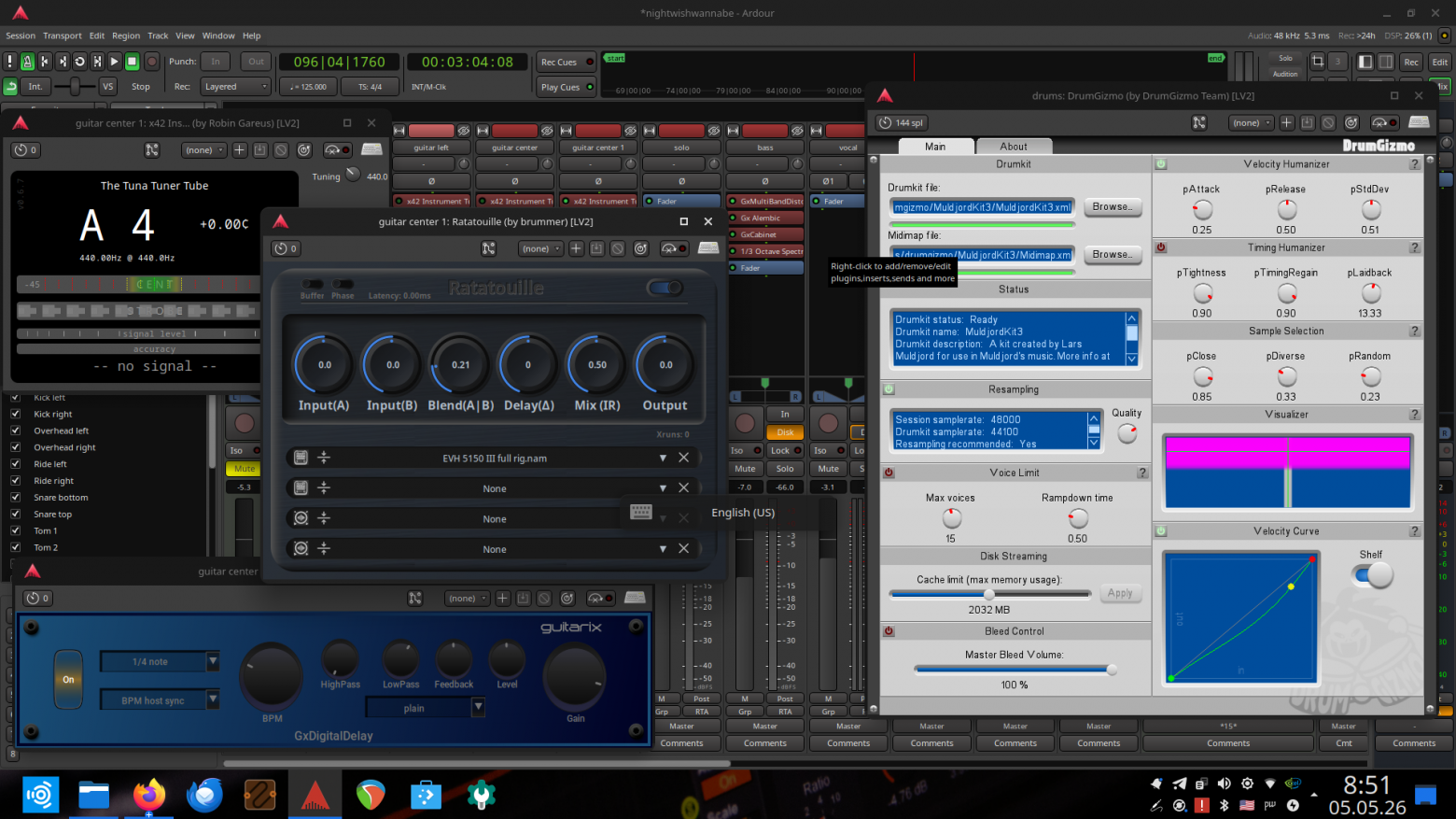1456x819 pixels.
Task: Click the Ardour icon in the taskbar
Action: coord(315,795)
